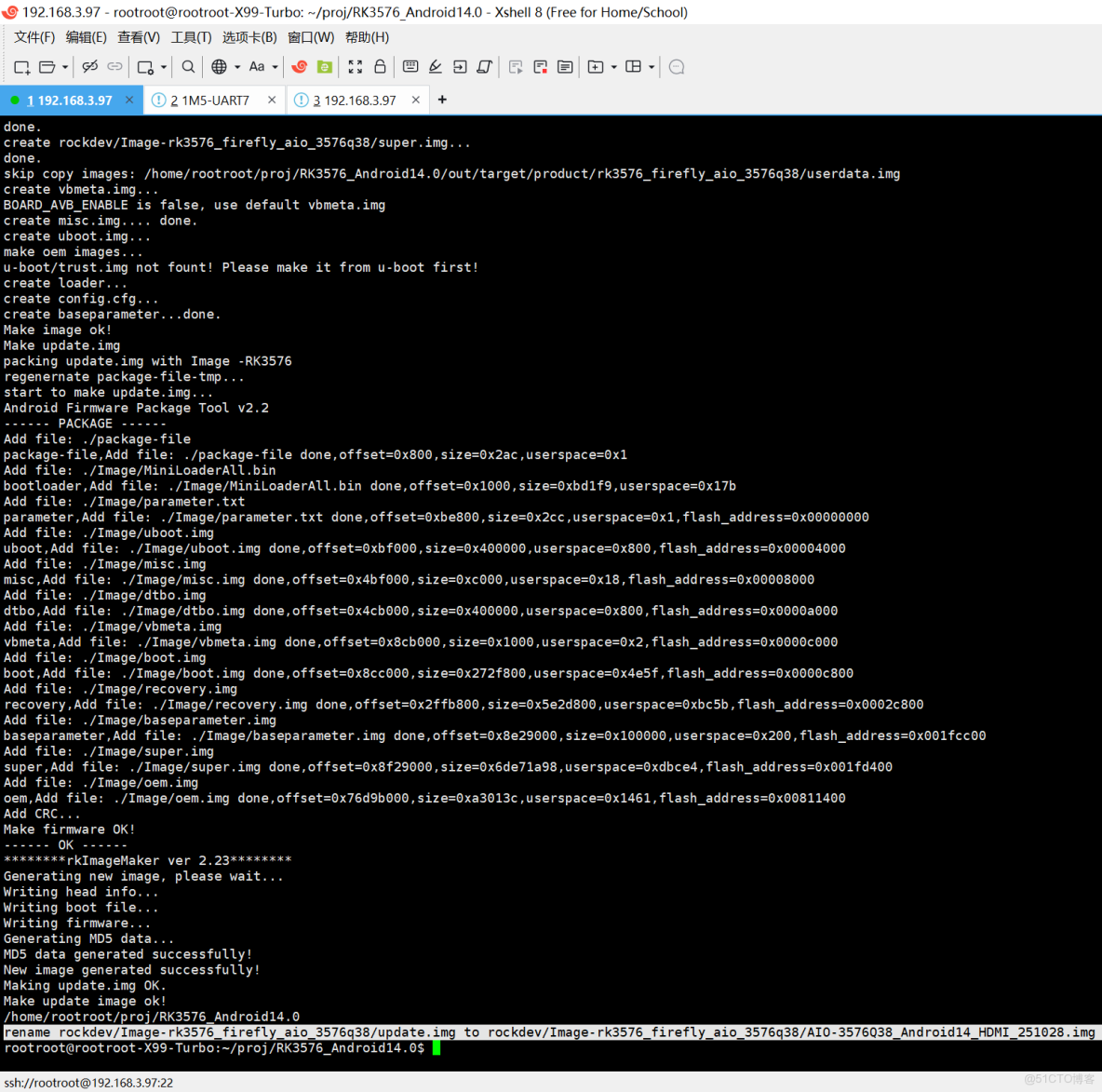The width and height of the screenshot is (1102, 1092).
Task: Click 'Add file: ./Image/super.img' line
Action: 108,751
